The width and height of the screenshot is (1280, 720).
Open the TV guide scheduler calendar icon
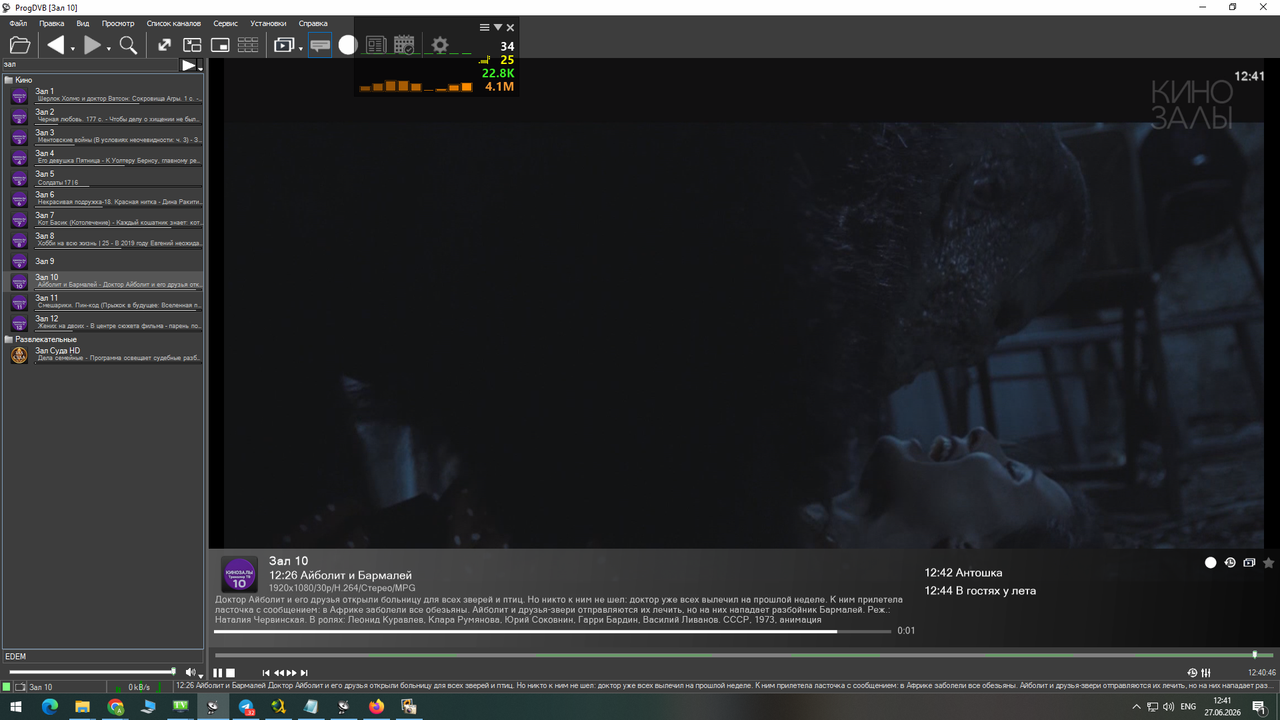pyautogui.click(x=404, y=45)
